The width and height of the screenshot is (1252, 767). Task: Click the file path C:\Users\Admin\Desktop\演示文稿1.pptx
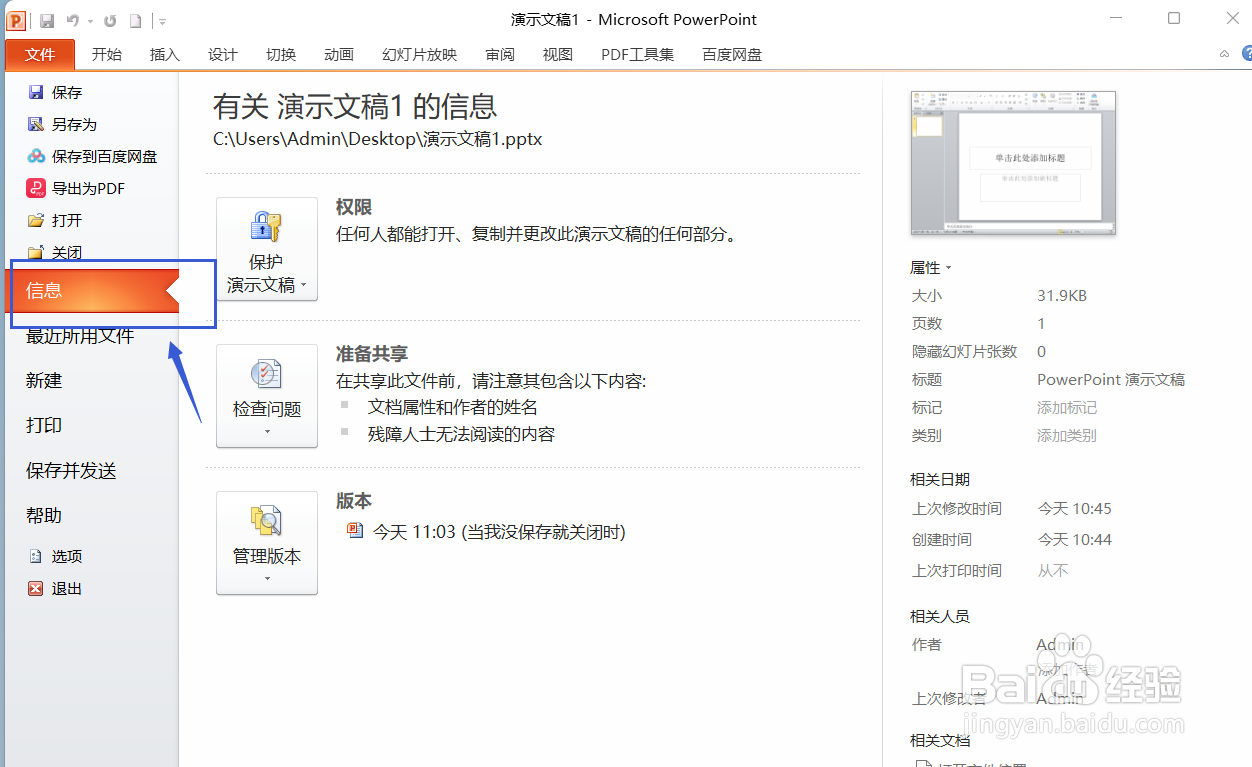click(x=378, y=139)
